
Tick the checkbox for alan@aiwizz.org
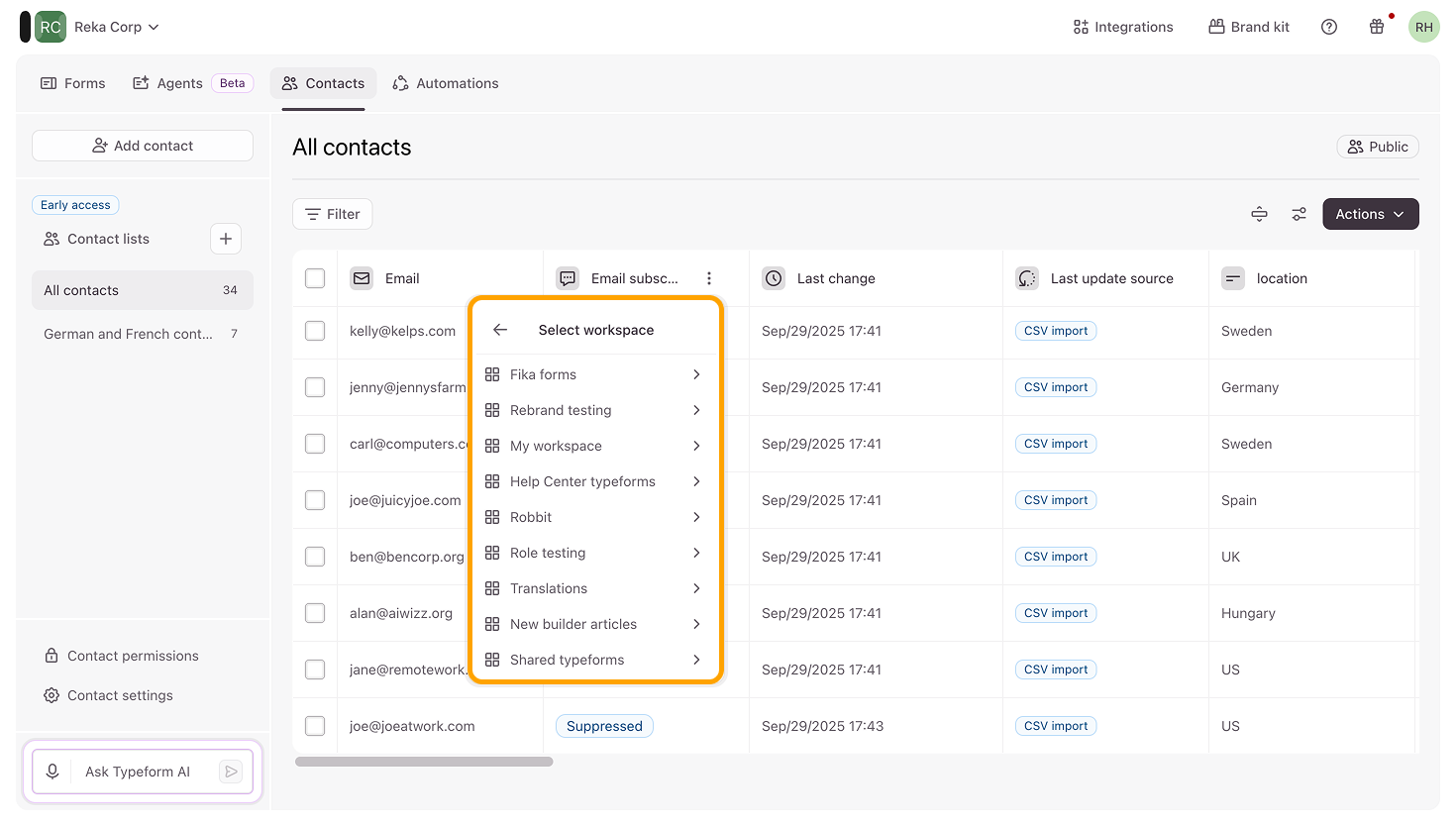(315, 613)
